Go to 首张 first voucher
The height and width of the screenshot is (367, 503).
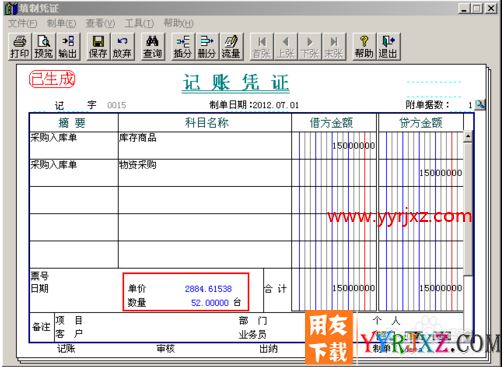coord(262,46)
